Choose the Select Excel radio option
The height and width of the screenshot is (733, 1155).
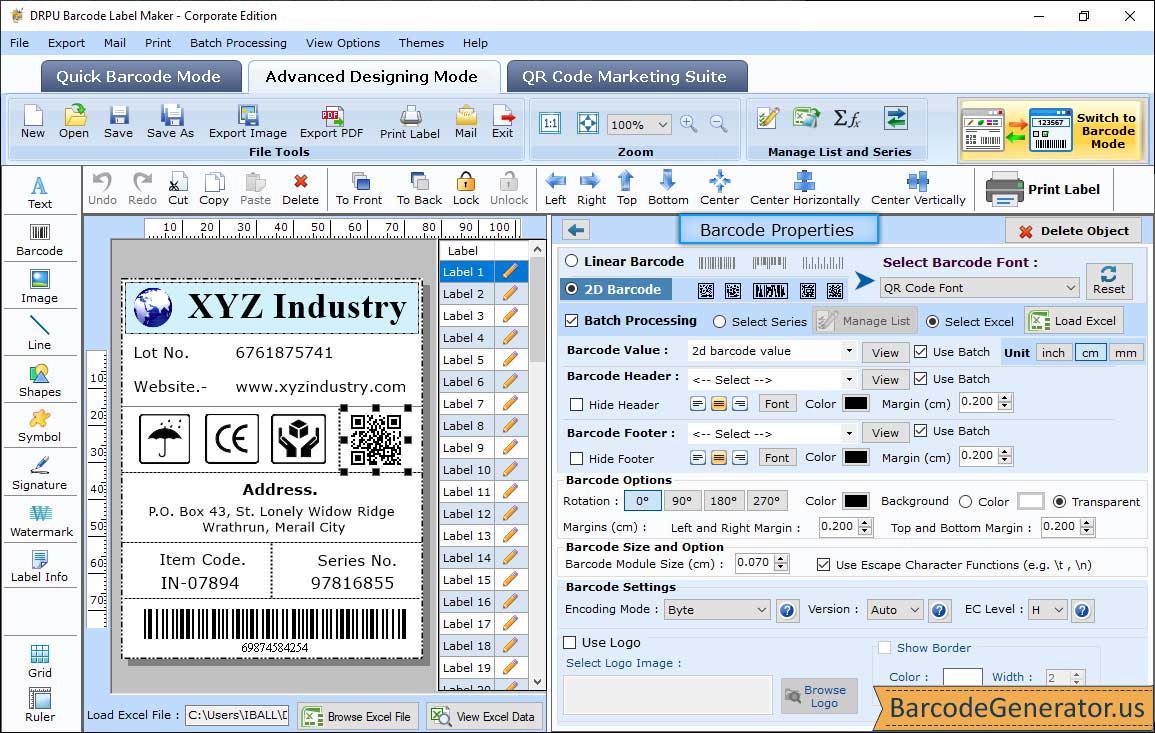click(933, 321)
